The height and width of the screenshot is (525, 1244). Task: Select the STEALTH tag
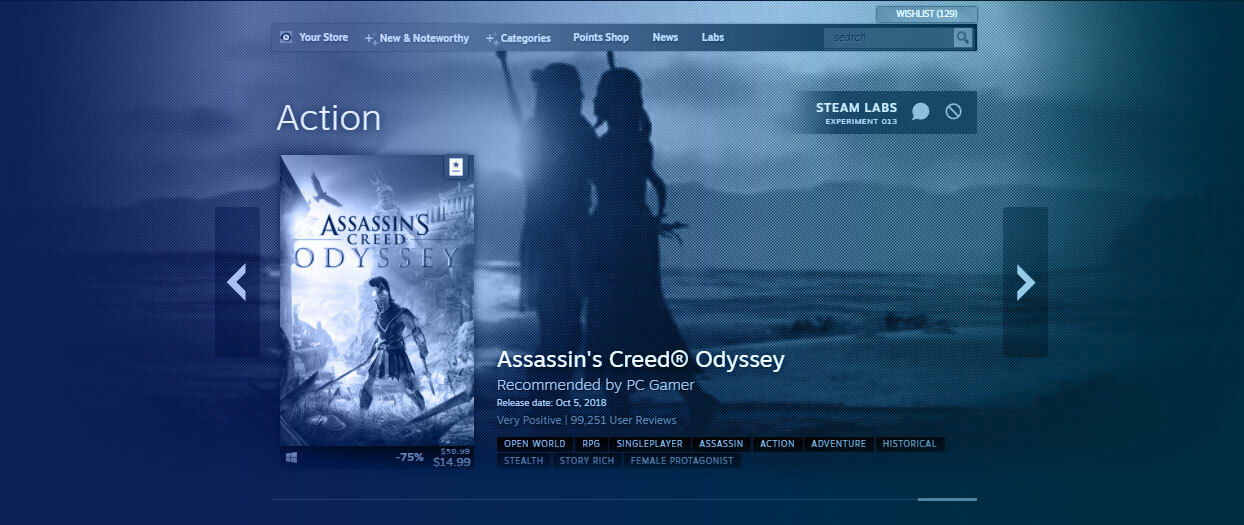(524, 461)
